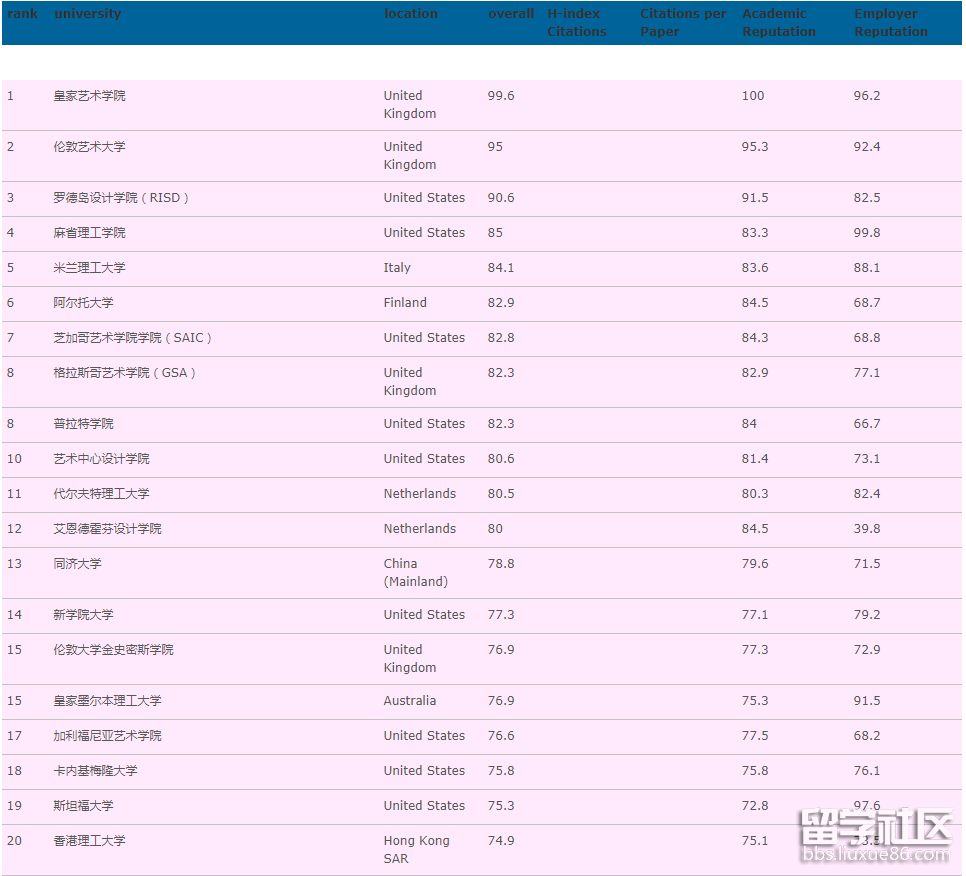
Task: Select the H-index Citations column header
Action: (x=577, y=22)
